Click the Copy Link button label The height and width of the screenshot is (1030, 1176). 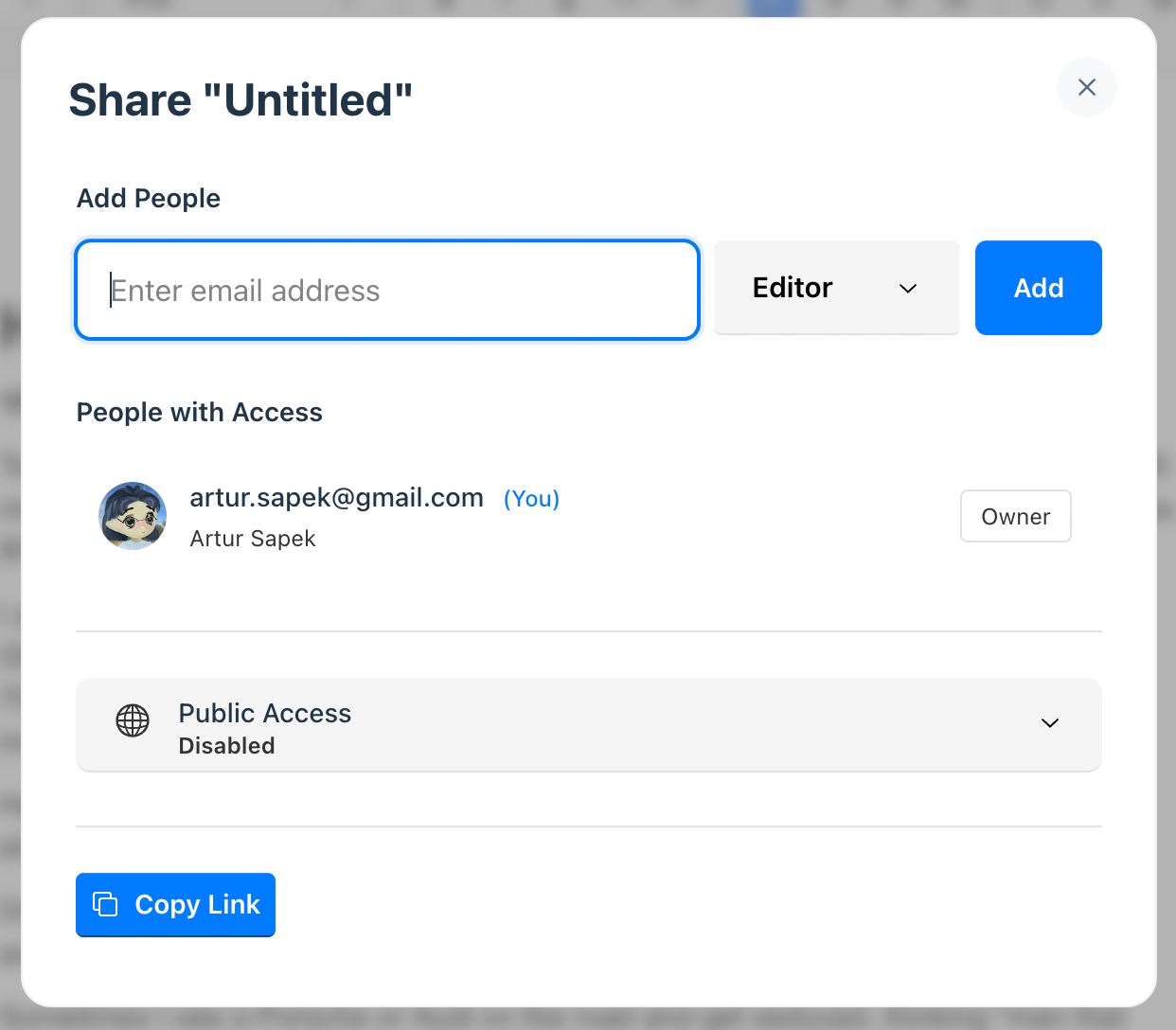(197, 905)
